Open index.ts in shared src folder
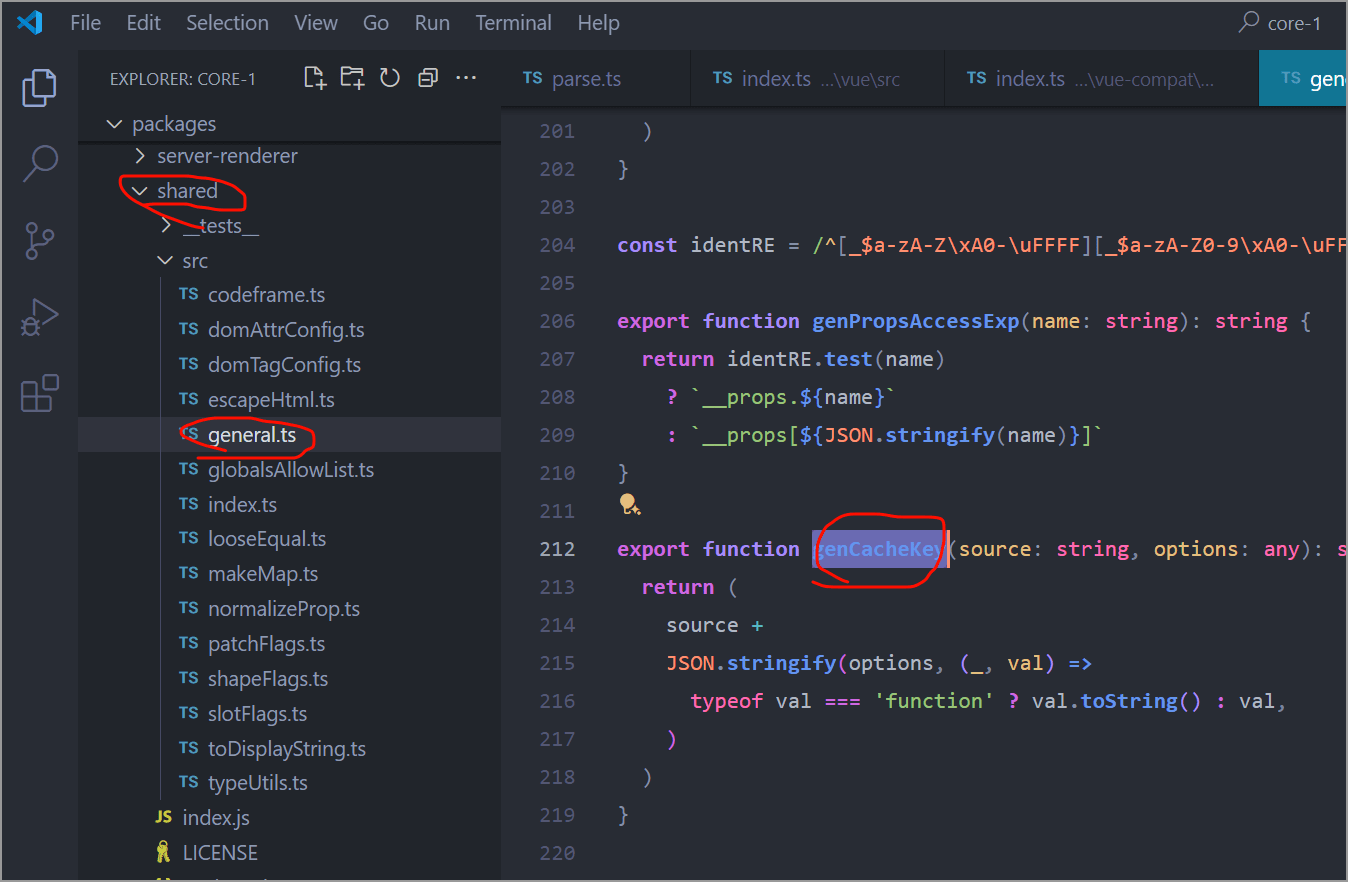 pos(242,505)
